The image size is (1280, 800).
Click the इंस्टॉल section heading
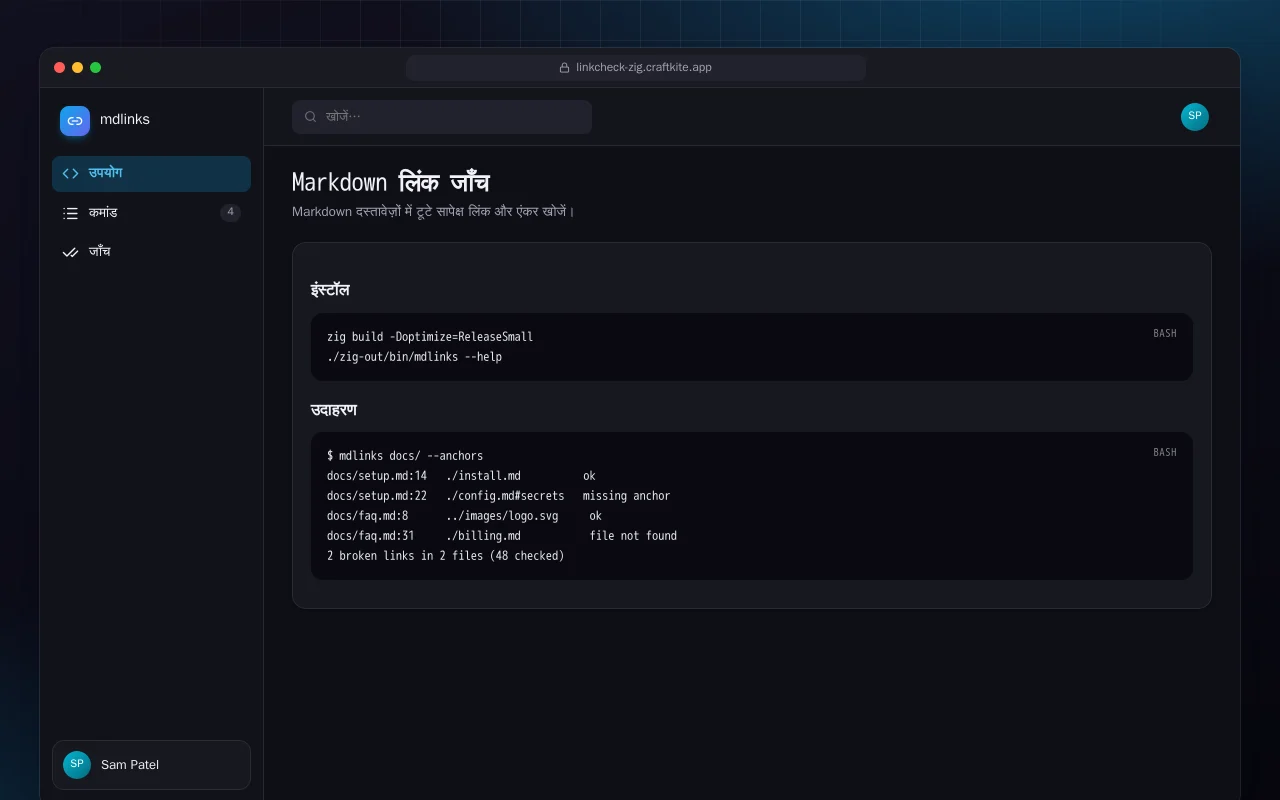[x=330, y=290]
